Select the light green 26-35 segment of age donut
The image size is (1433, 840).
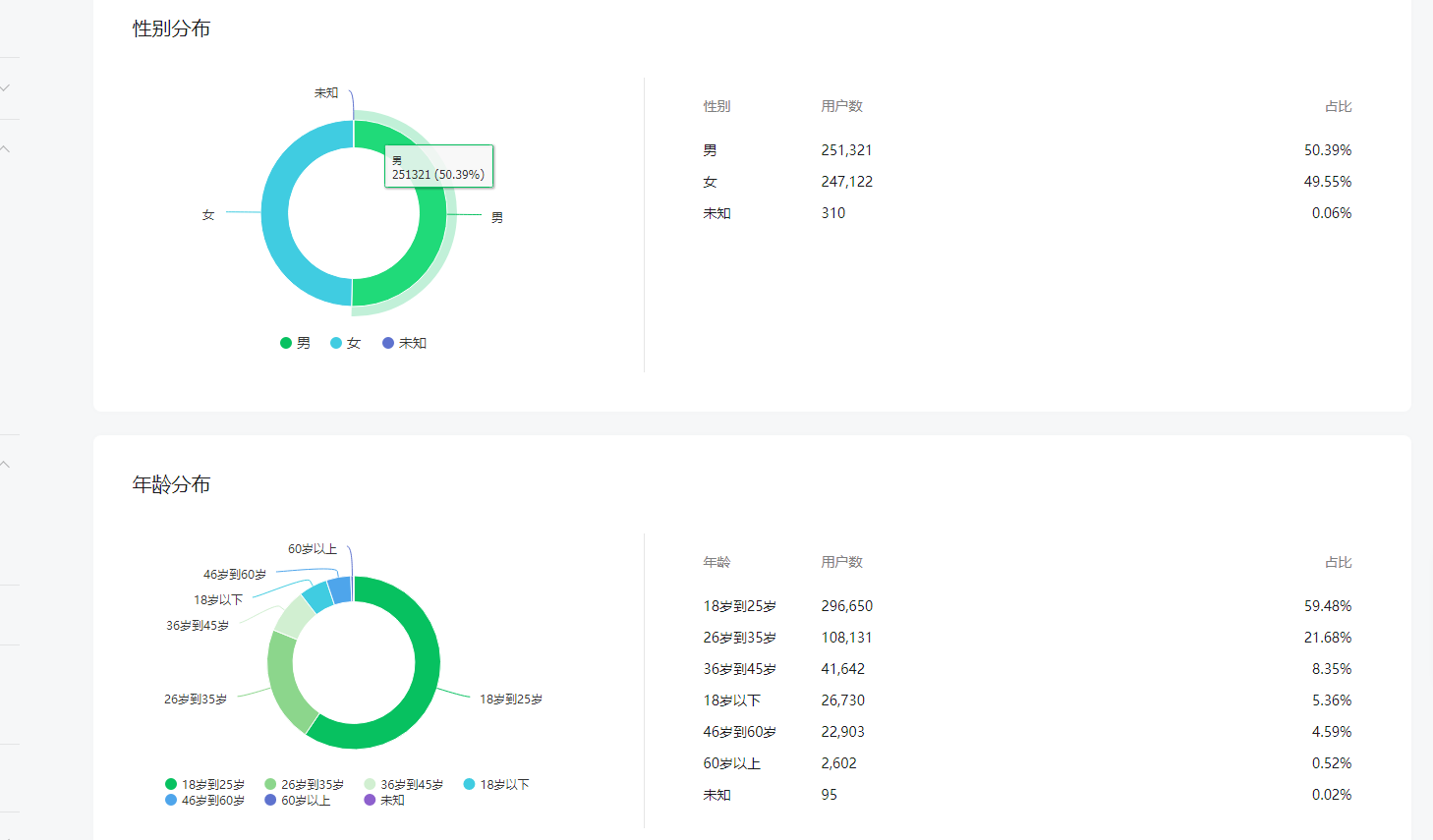[x=283, y=683]
